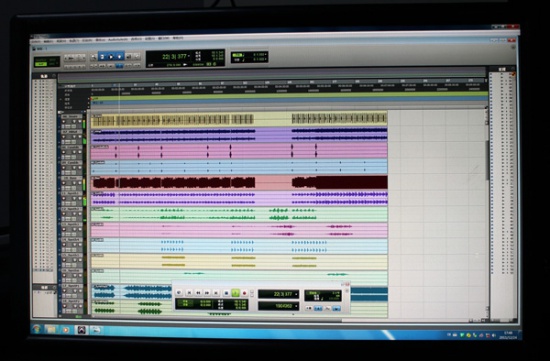Screen dimensions: 550x361
Task: Click the Stop button in floating Transport window
Action: [226, 293]
